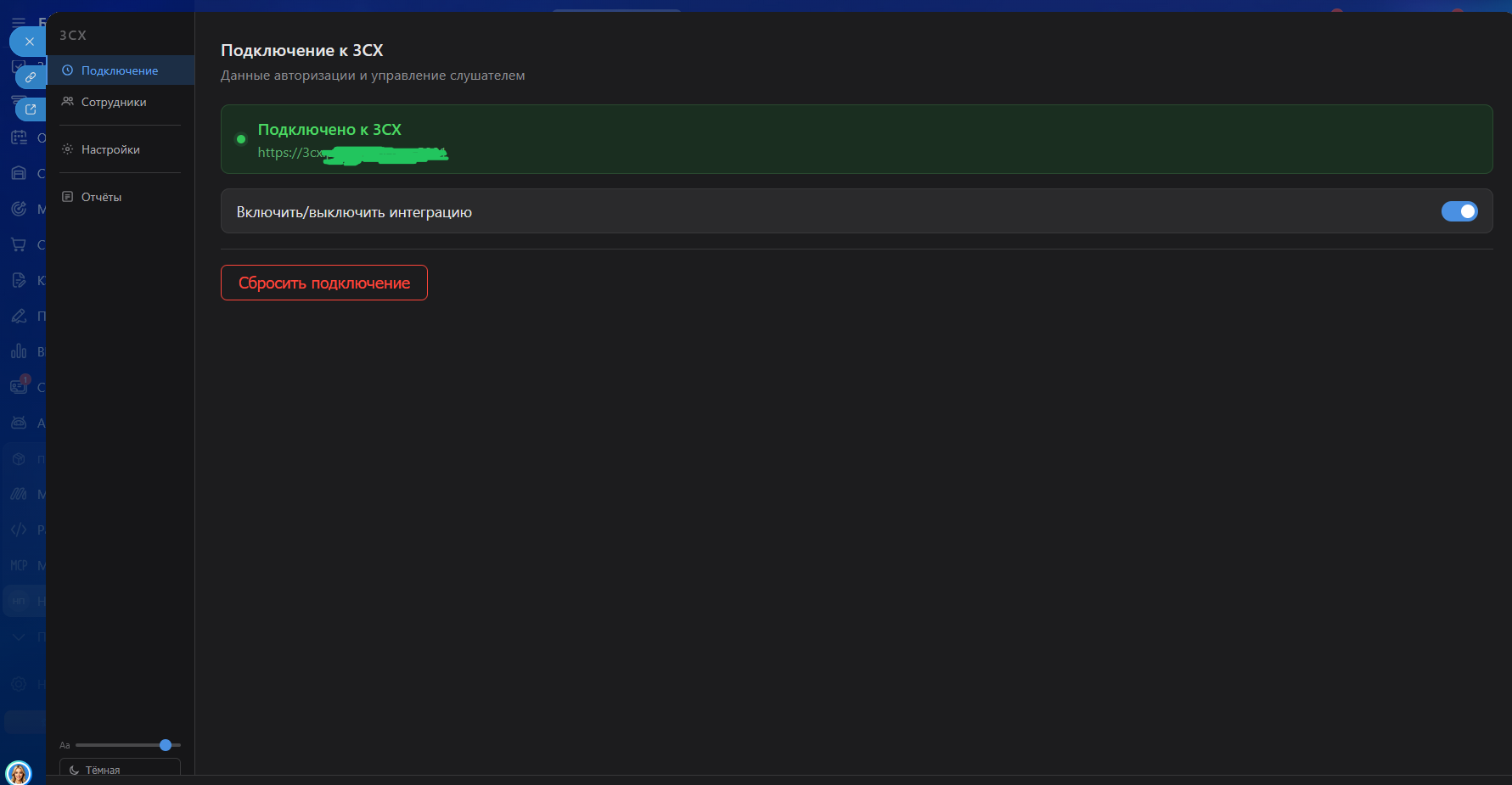Open the document-edit icon in the background sidebar
Screen dimensions: 1512x785
pyautogui.click(x=19, y=280)
